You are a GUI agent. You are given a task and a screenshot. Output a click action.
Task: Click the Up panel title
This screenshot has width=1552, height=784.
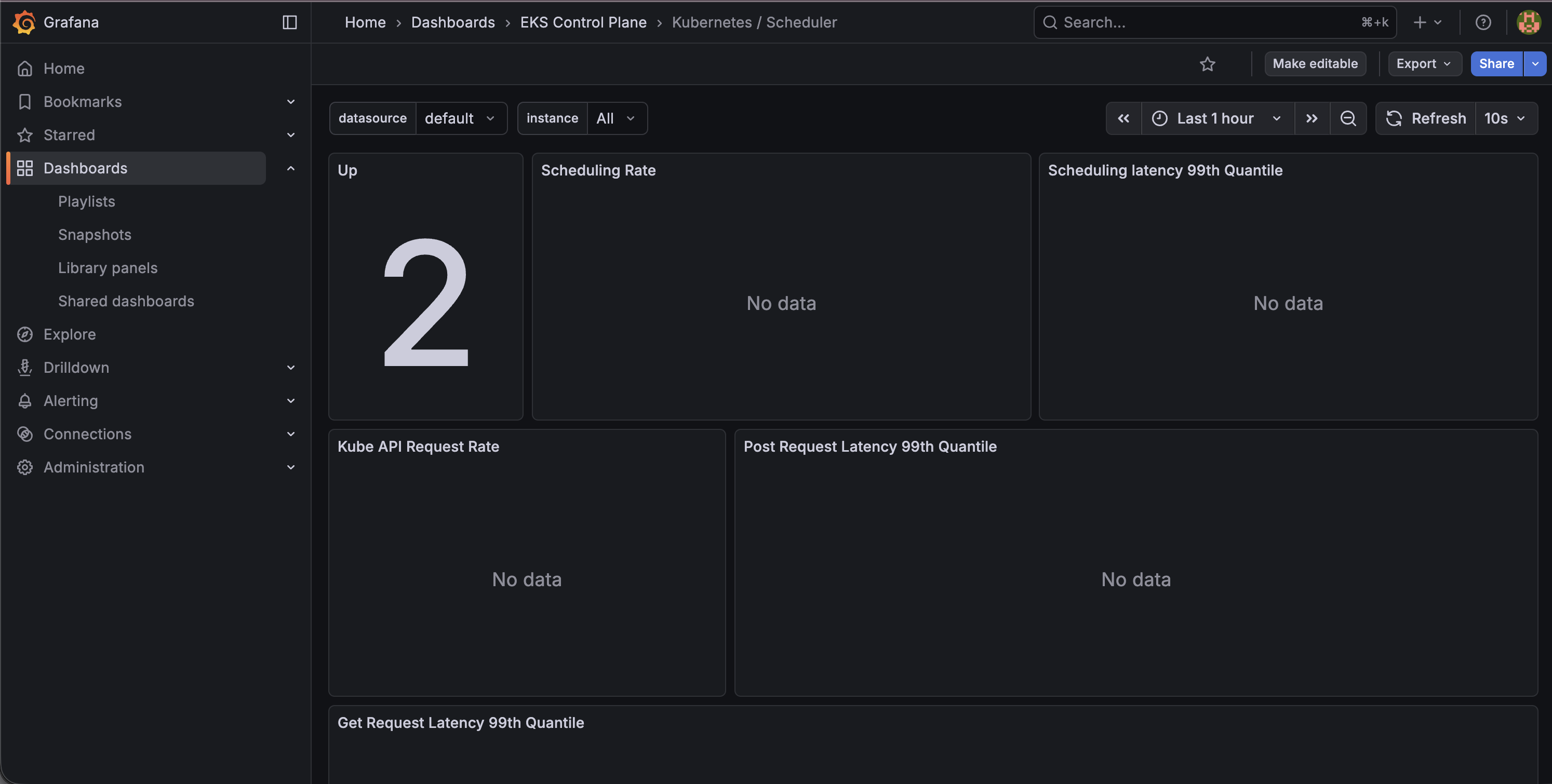coord(347,170)
